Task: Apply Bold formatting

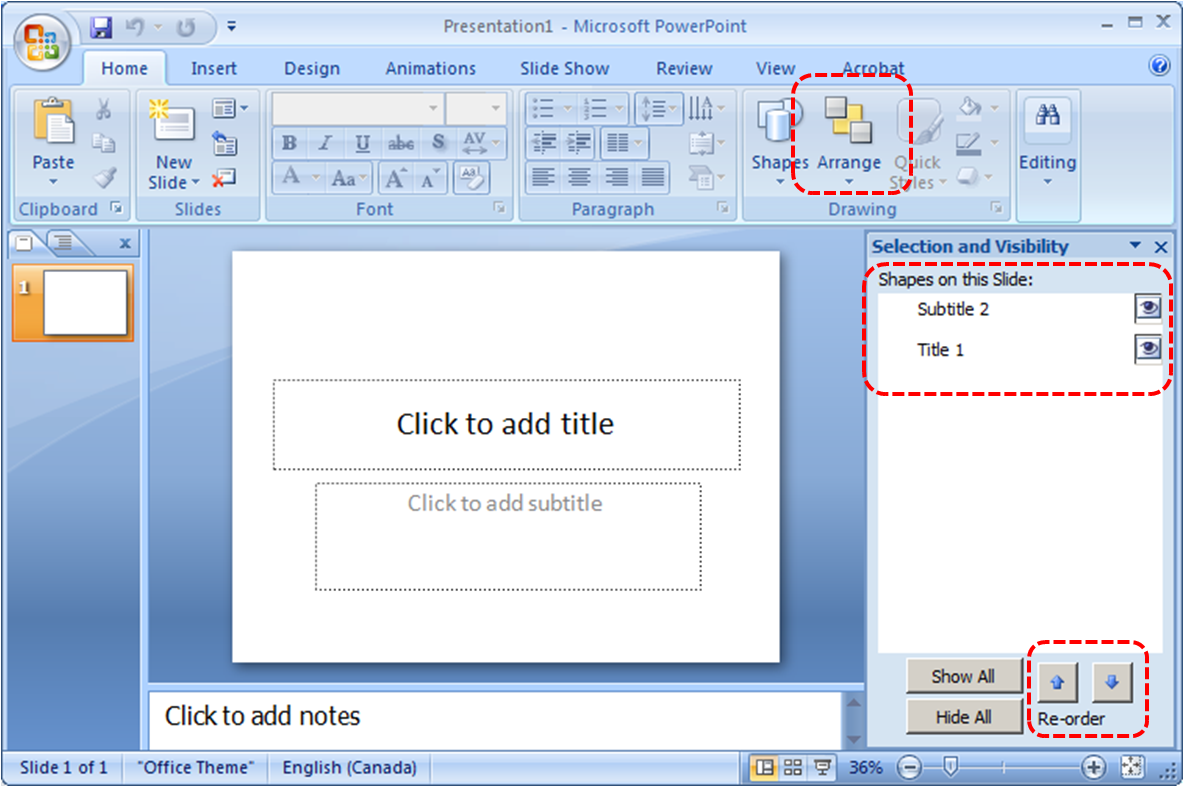Action: (x=289, y=143)
